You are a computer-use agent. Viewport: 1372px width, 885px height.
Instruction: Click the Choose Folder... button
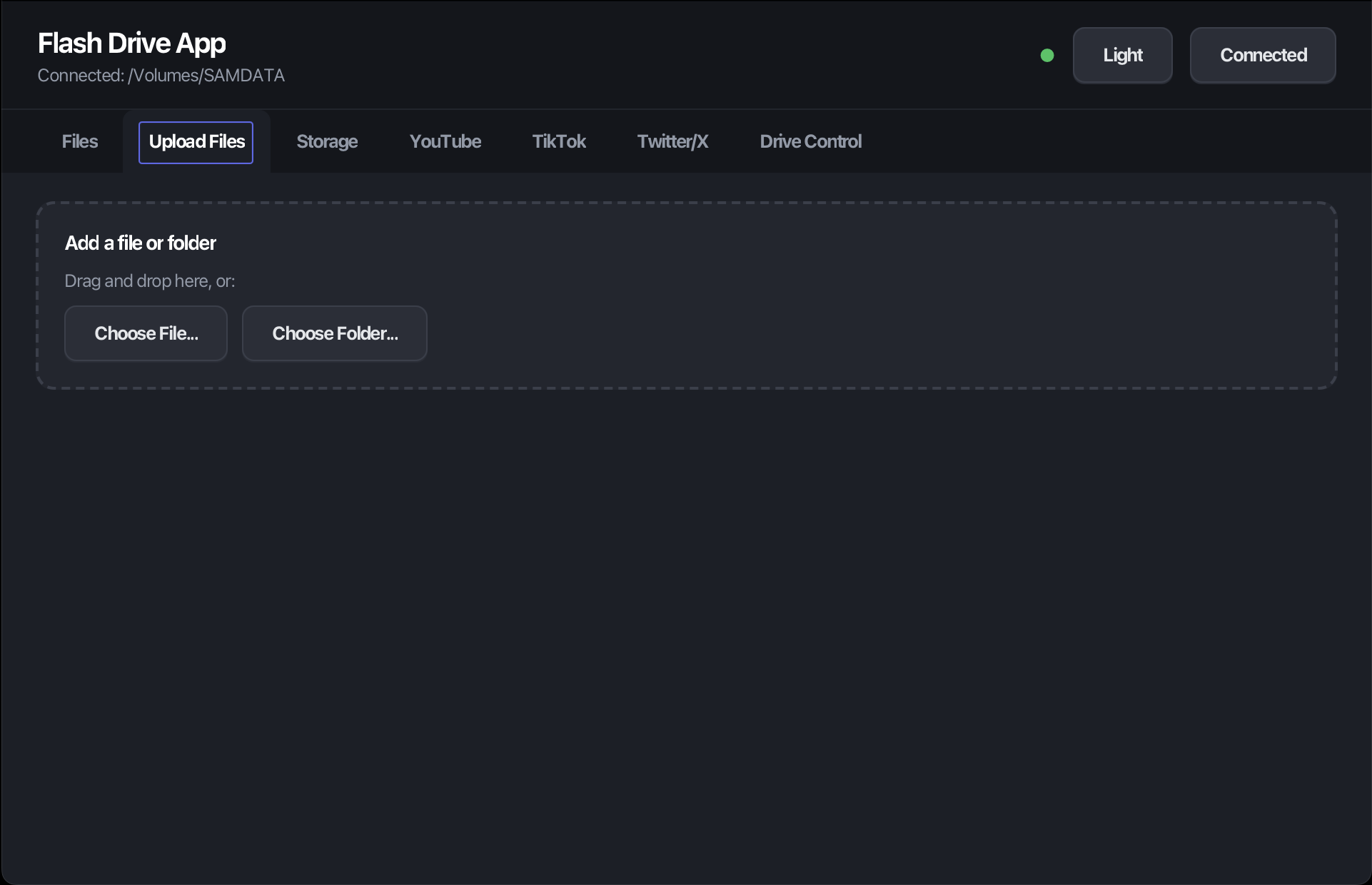(x=334, y=333)
